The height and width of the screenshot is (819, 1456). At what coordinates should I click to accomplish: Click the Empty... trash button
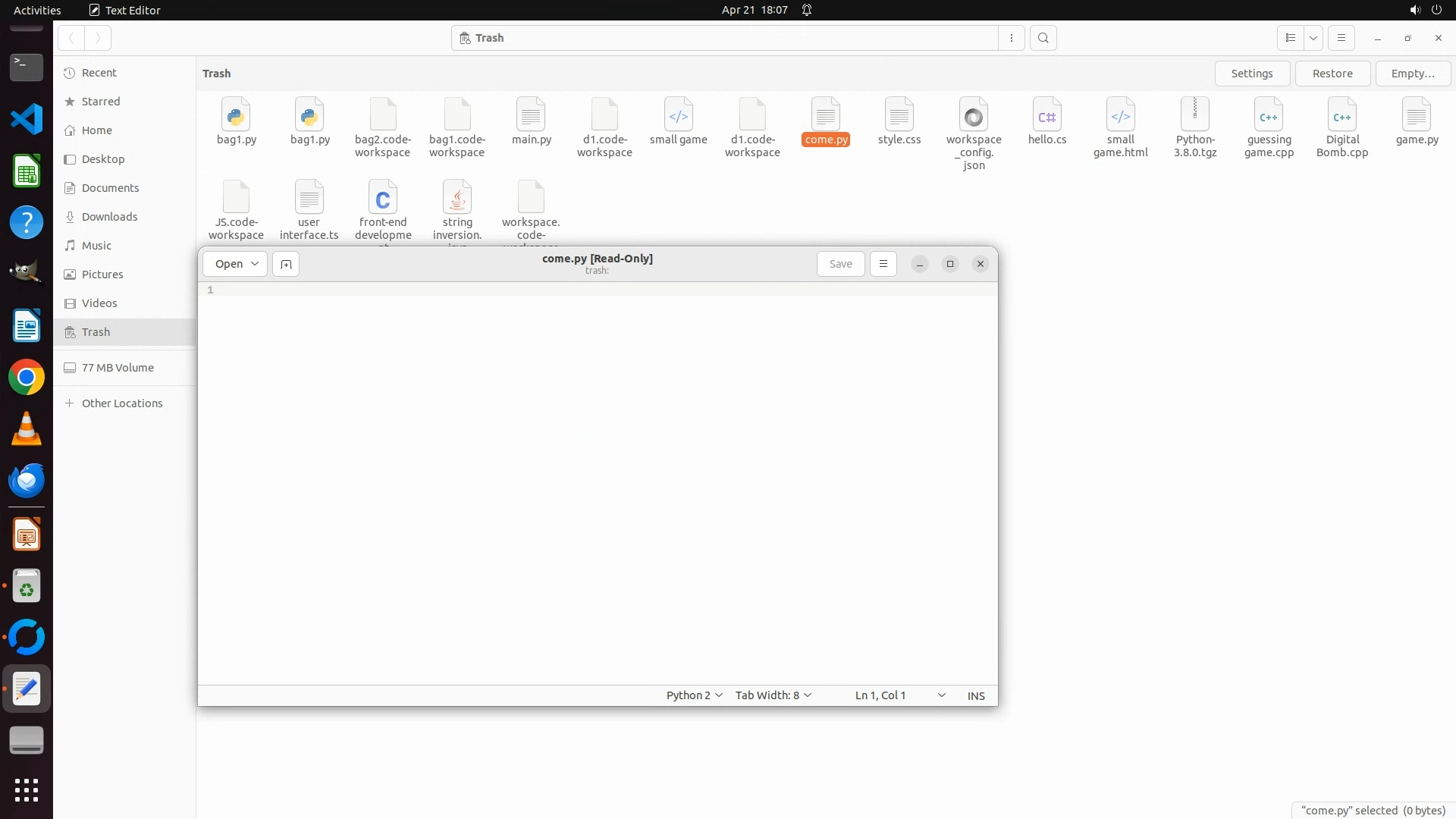pyautogui.click(x=1413, y=74)
